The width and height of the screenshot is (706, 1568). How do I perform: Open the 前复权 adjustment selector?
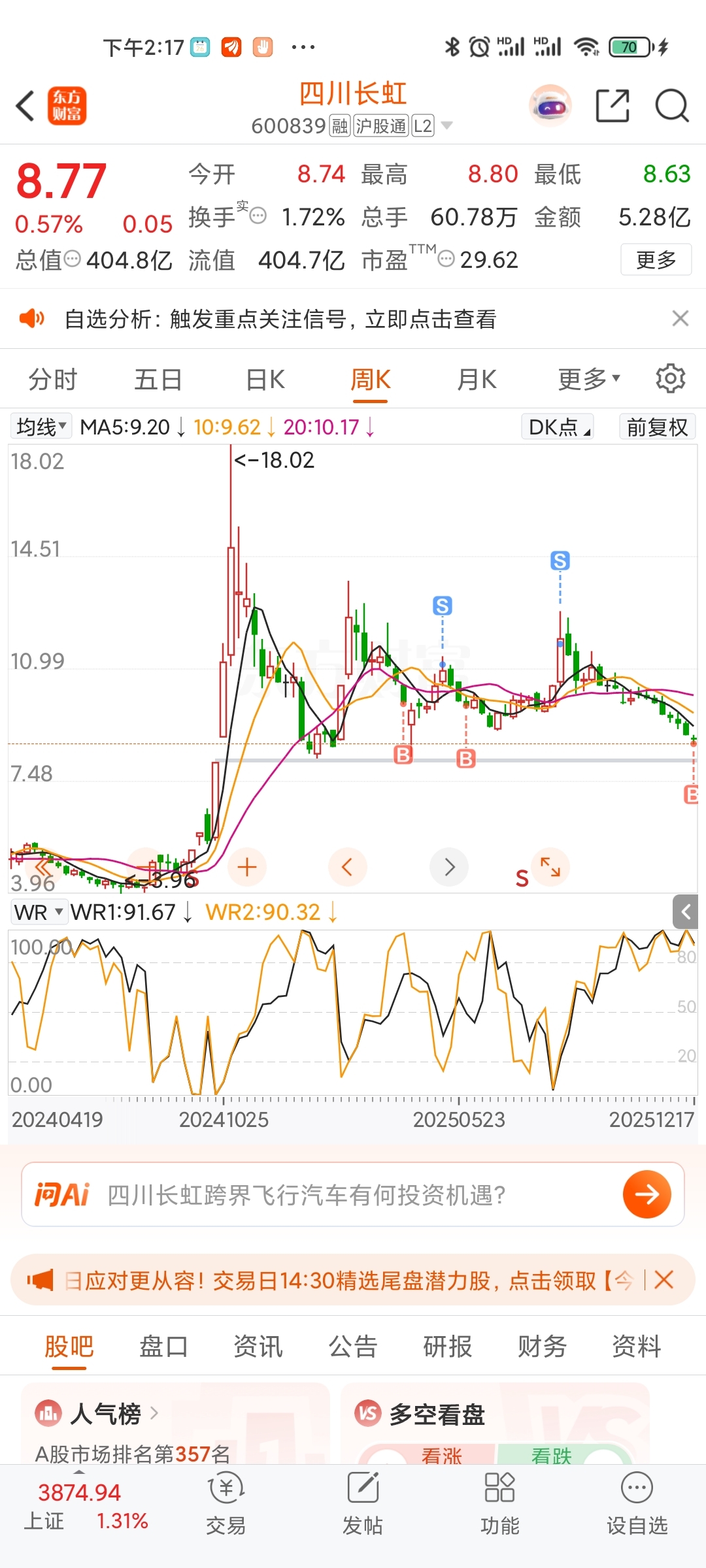658,427
